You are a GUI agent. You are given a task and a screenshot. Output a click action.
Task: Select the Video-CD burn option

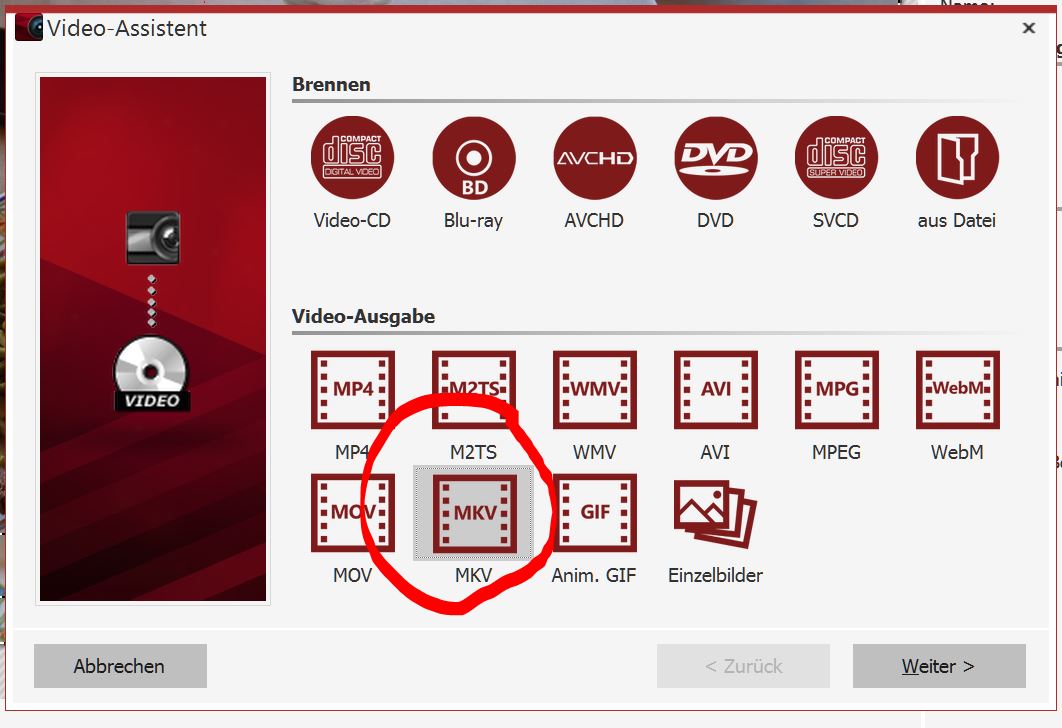click(352, 158)
